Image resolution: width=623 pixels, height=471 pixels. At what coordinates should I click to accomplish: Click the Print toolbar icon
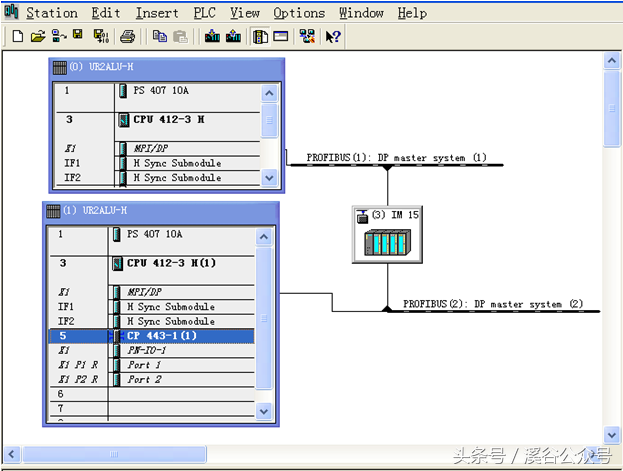pyautogui.click(x=128, y=36)
